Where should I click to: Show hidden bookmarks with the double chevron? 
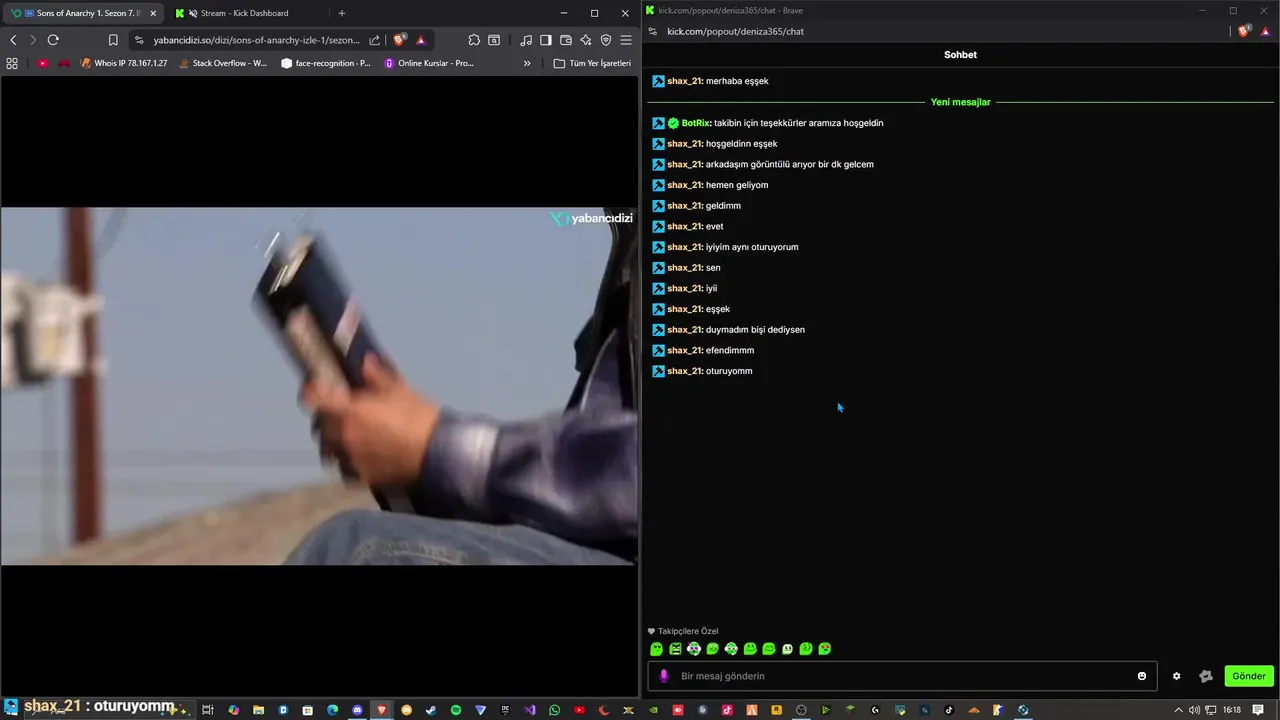(x=527, y=63)
